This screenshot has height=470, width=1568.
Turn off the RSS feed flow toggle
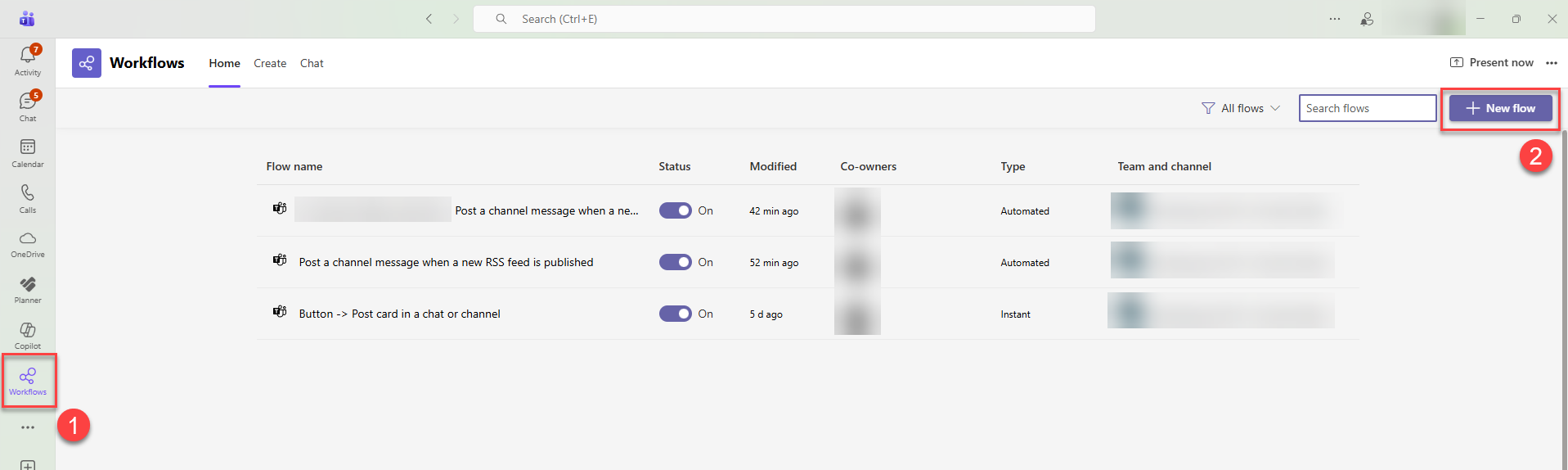pos(675,262)
